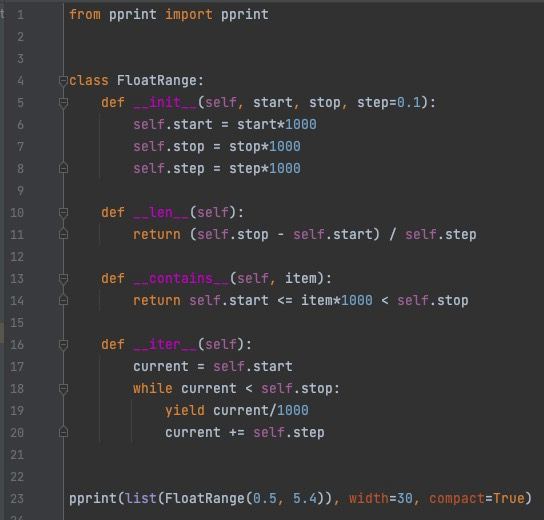Click 'item*1000' in the contains return
Screen dimensions: 544x520
337,300
